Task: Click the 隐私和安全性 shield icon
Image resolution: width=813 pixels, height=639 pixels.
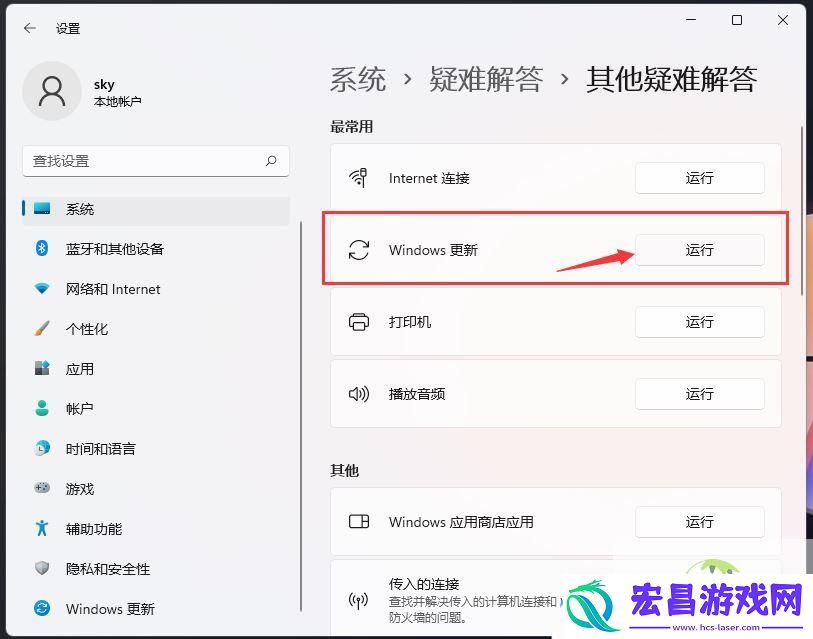Action: click(42, 568)
